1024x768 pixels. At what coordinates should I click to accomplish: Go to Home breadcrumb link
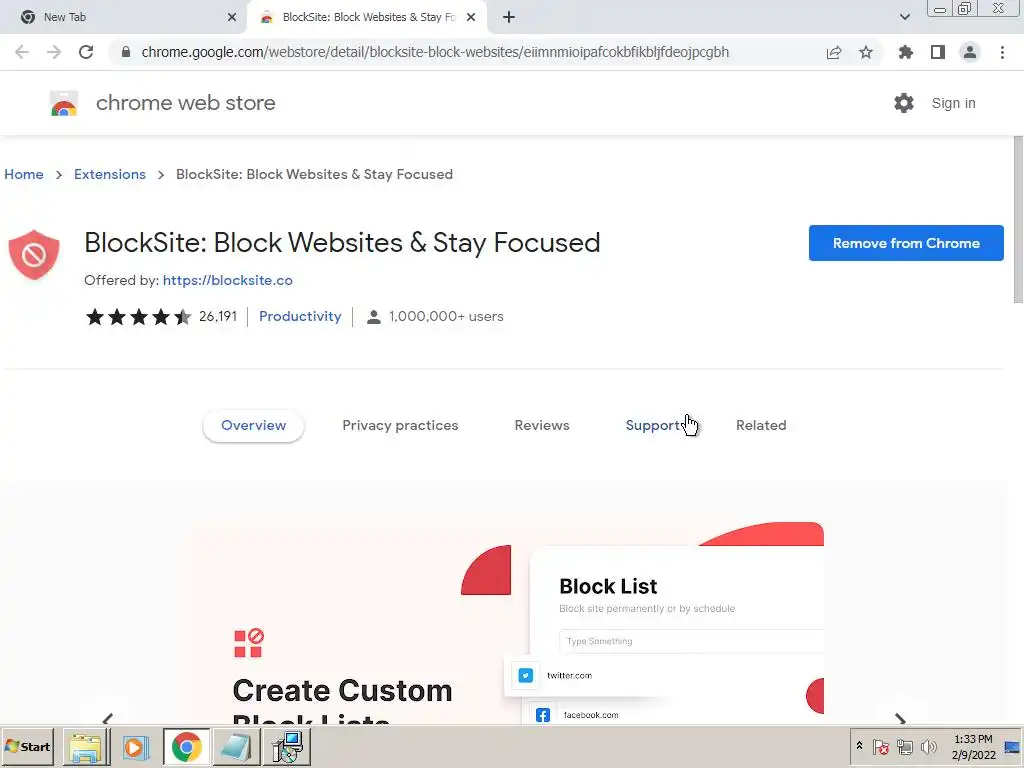[x=24, y=174]
